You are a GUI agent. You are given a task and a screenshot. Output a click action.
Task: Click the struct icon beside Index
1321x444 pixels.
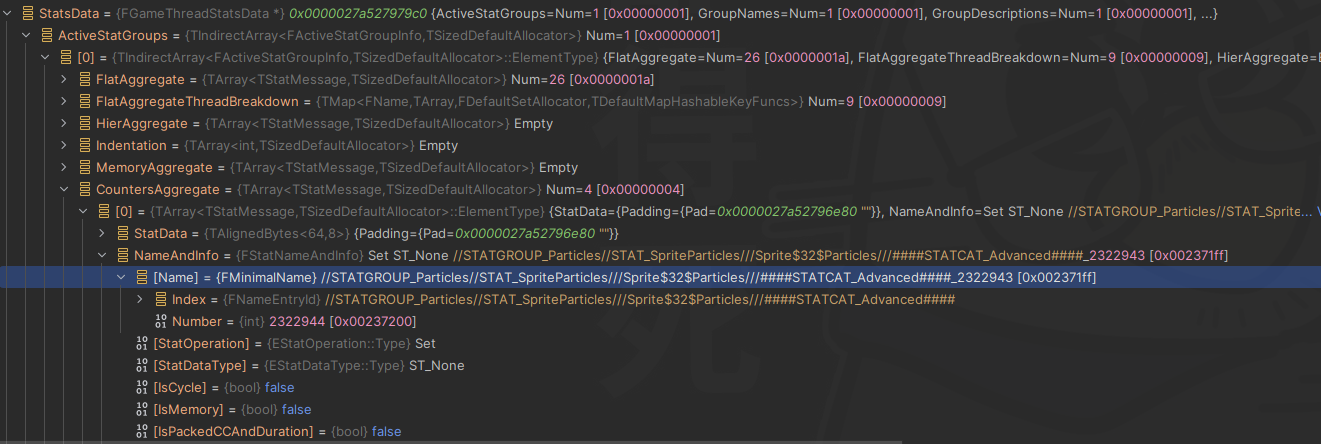[160, 300]
